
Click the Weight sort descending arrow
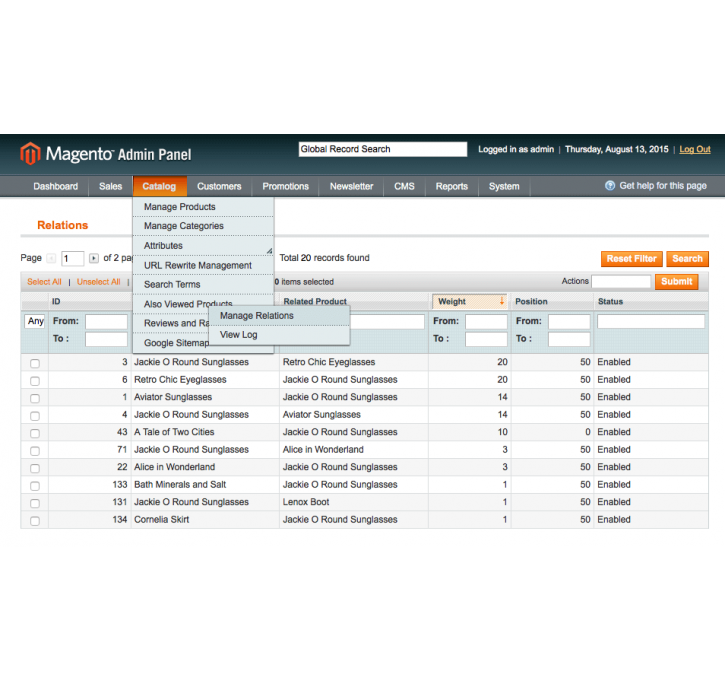tap(502, 301)
